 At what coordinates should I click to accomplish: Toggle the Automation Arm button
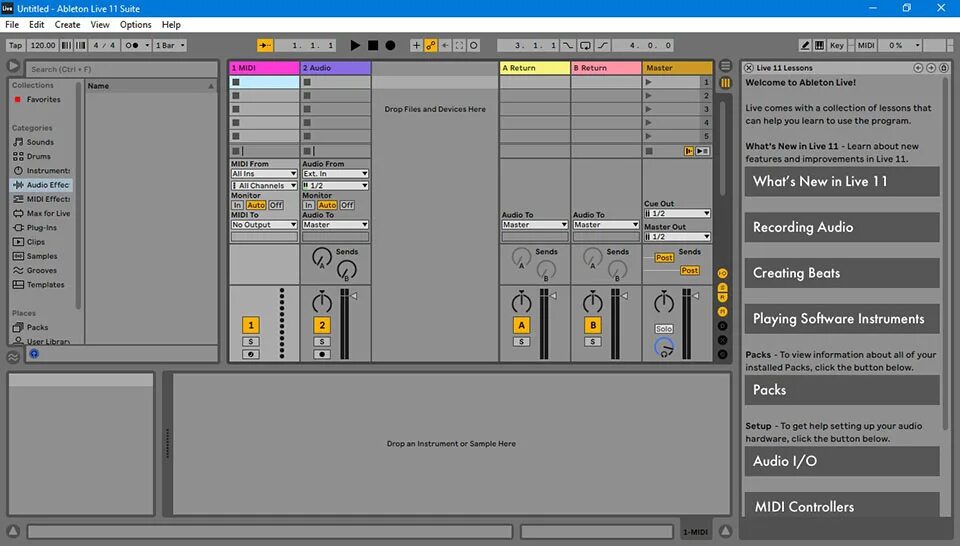(x=431, y=45)
